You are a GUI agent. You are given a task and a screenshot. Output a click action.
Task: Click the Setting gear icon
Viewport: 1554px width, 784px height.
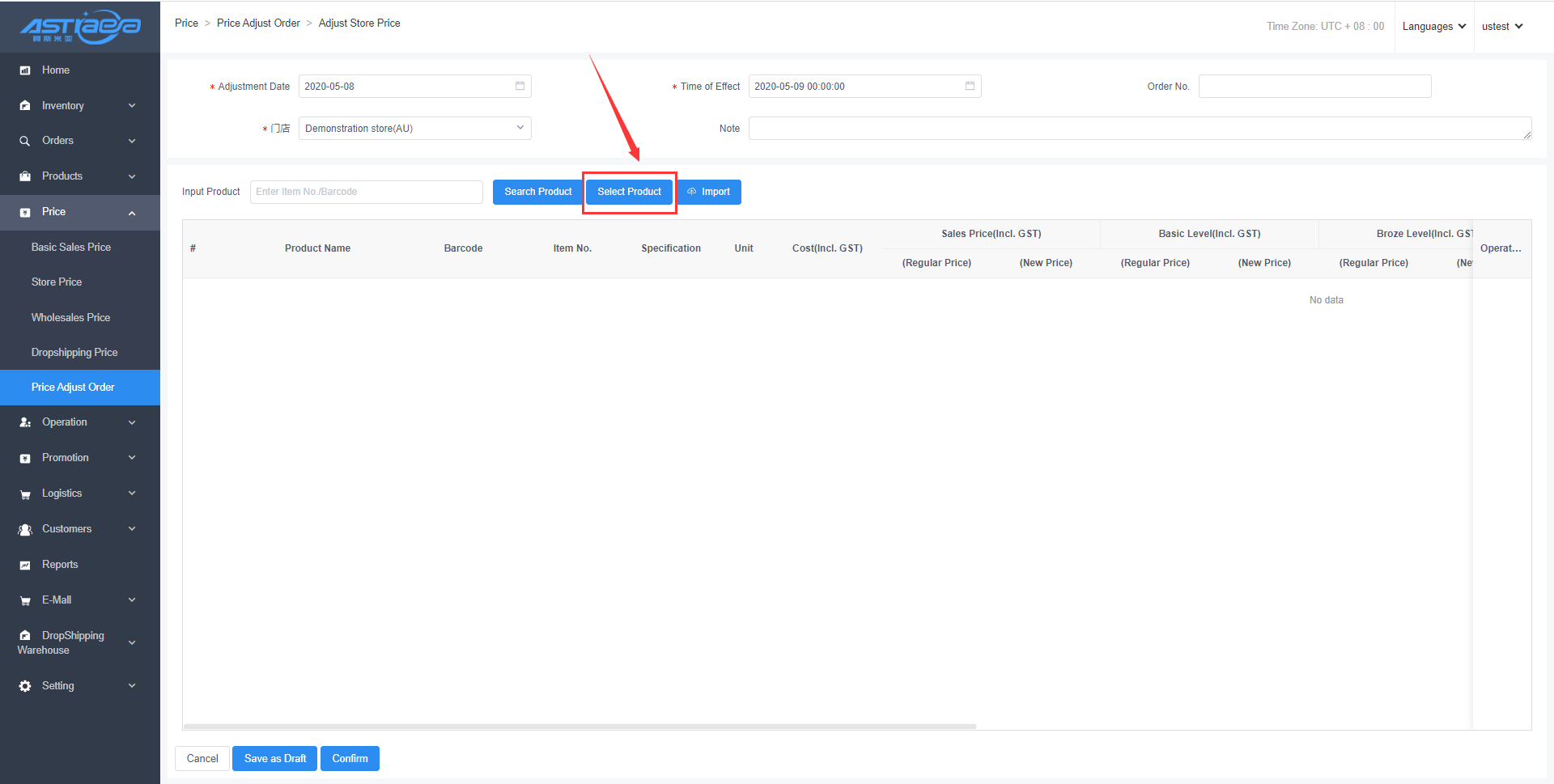tap(25, 686)
